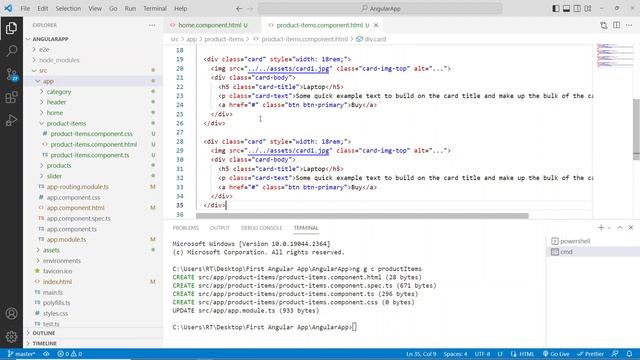Image resolution: width=640 pixels, height=360 pixels.
Task: Expand the header folder
Action: tap(93, 102)
